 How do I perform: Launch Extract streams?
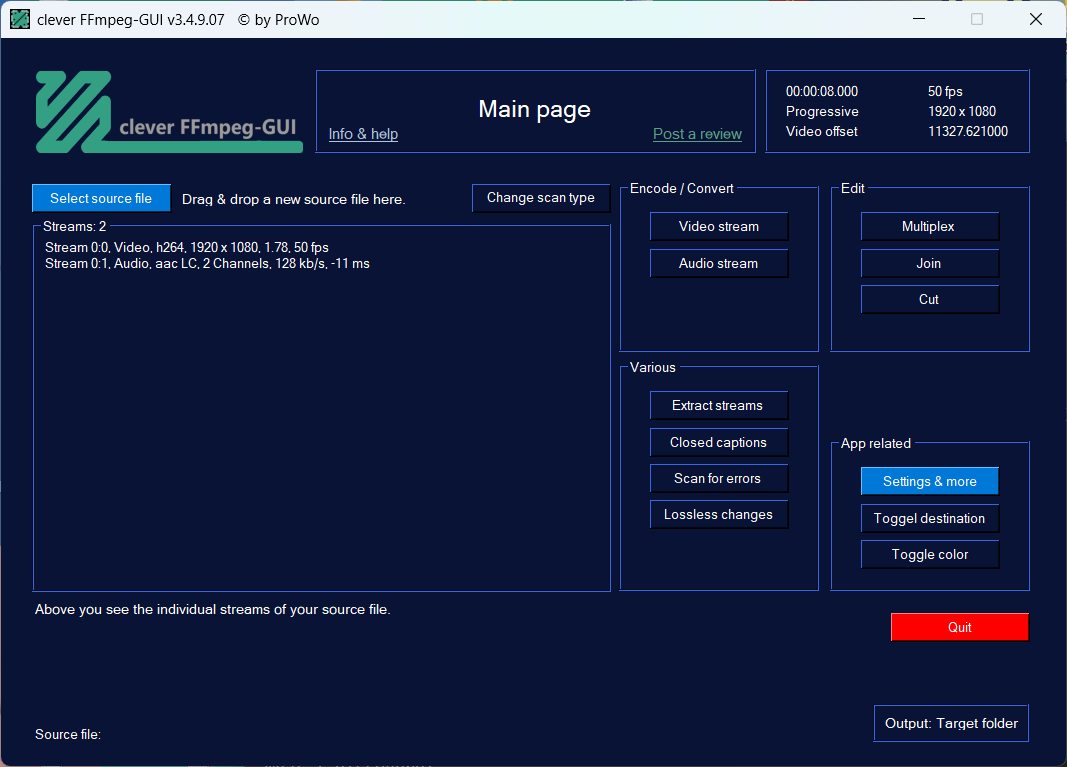coord(719,406)
